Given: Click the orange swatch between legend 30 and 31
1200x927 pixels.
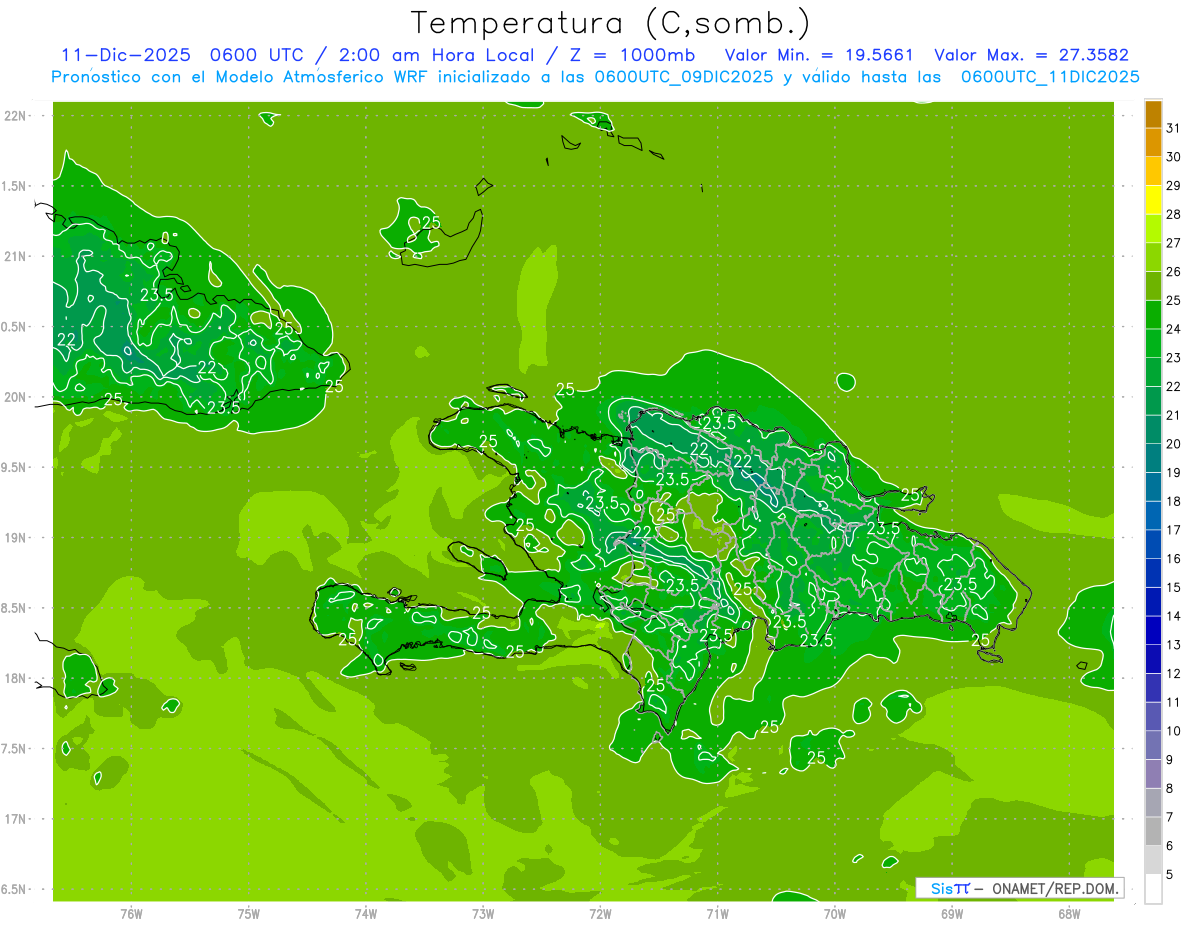Looking at the screenshot, I should click(x=1153, y=143).
